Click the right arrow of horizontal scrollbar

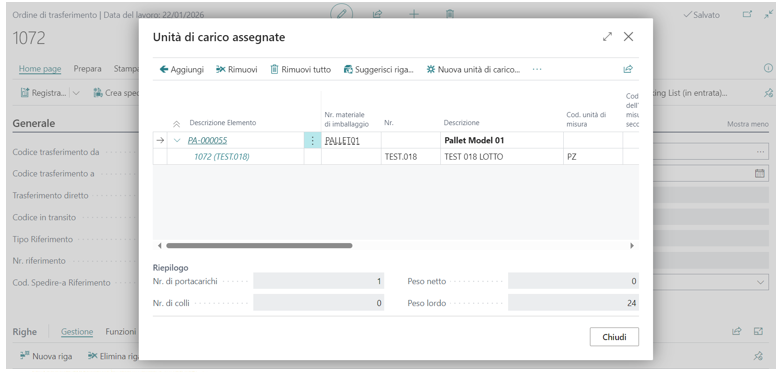[x=632, y=246]
